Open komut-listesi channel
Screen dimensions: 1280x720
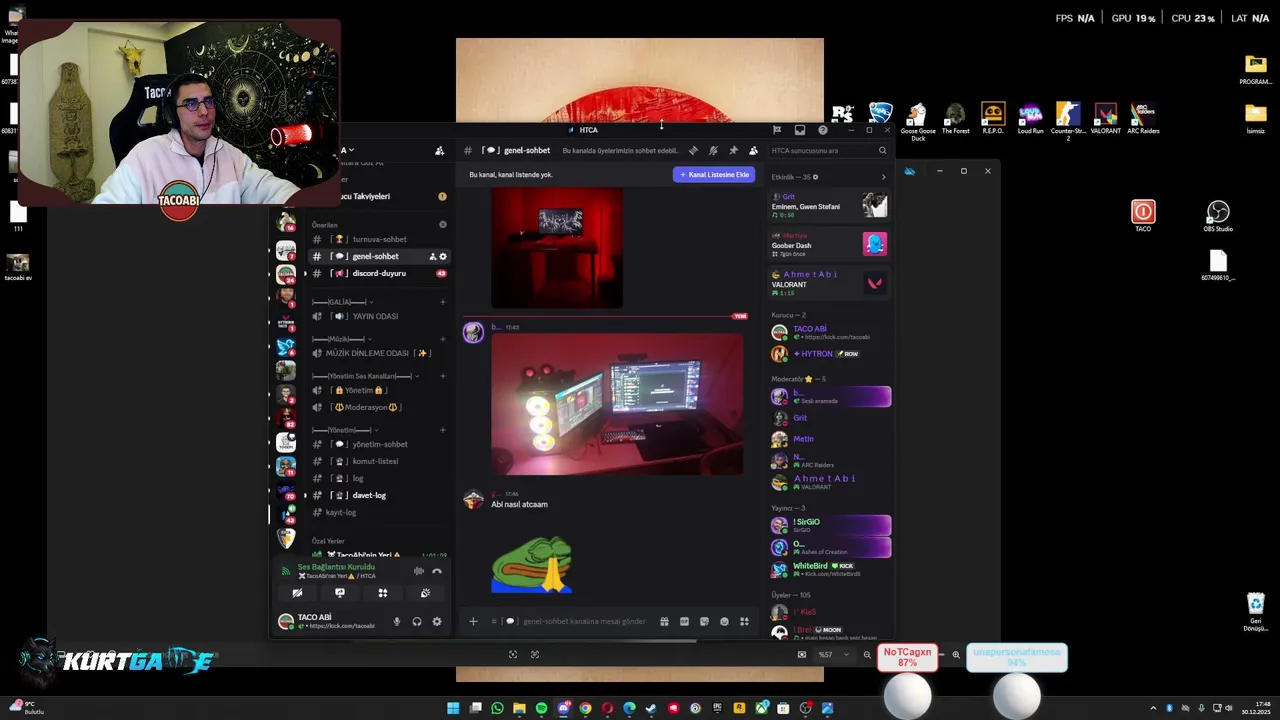tap(379, 461)
